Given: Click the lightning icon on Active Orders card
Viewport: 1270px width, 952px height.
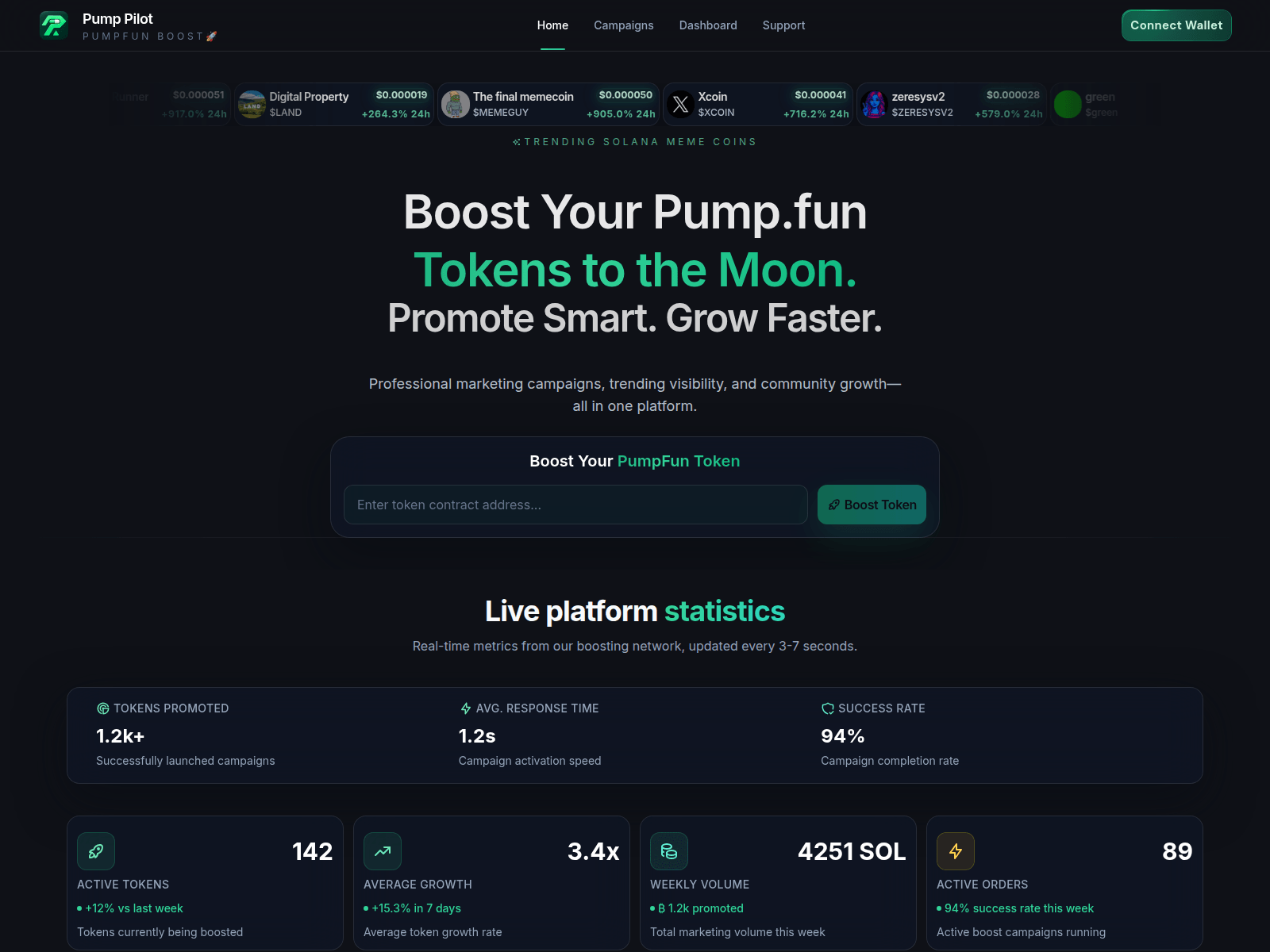Looking at the screenshot, I should coord(956,851).
